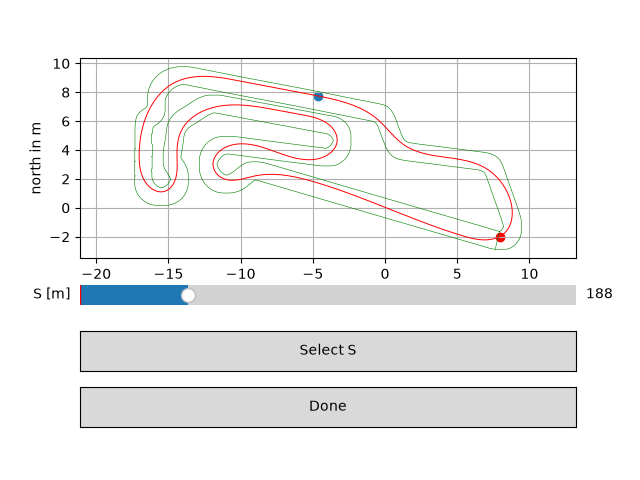Click the −20 tick label on the horizontal axis
The width and height of the screenshot is (640, 480).
(96, 274)
